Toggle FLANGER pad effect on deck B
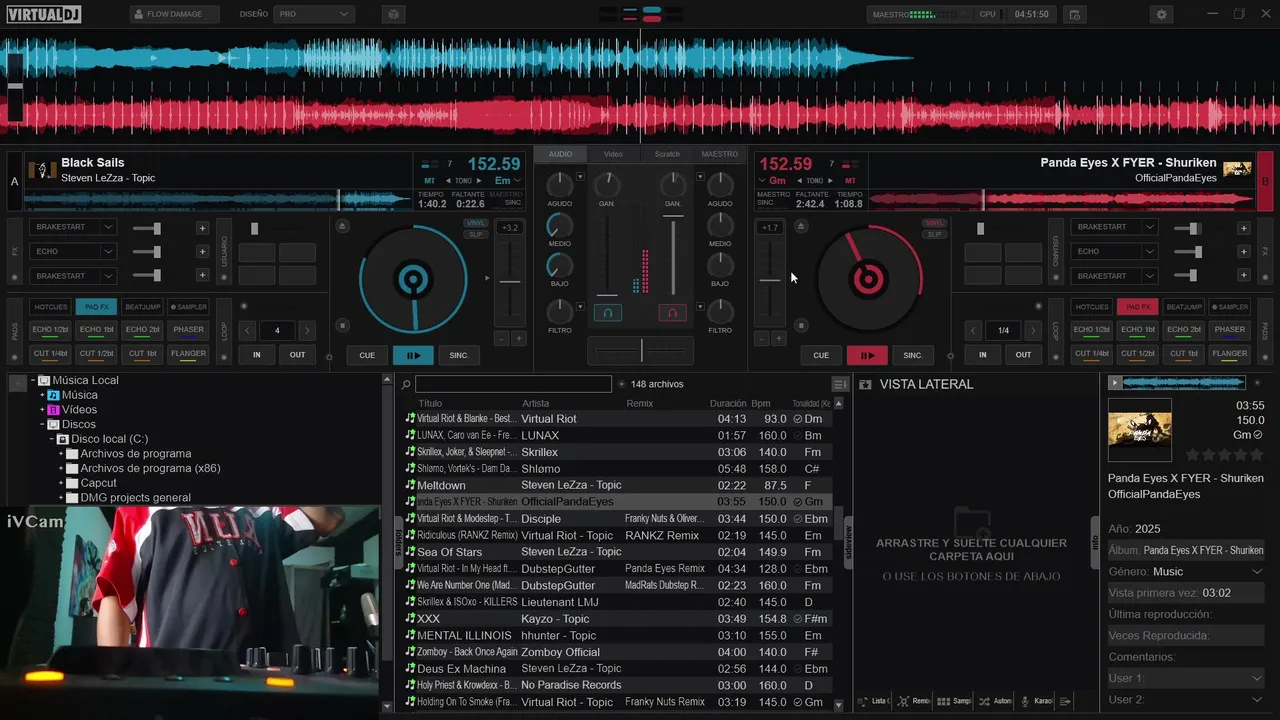The image size is (1280, 720). click(1229, 354)
